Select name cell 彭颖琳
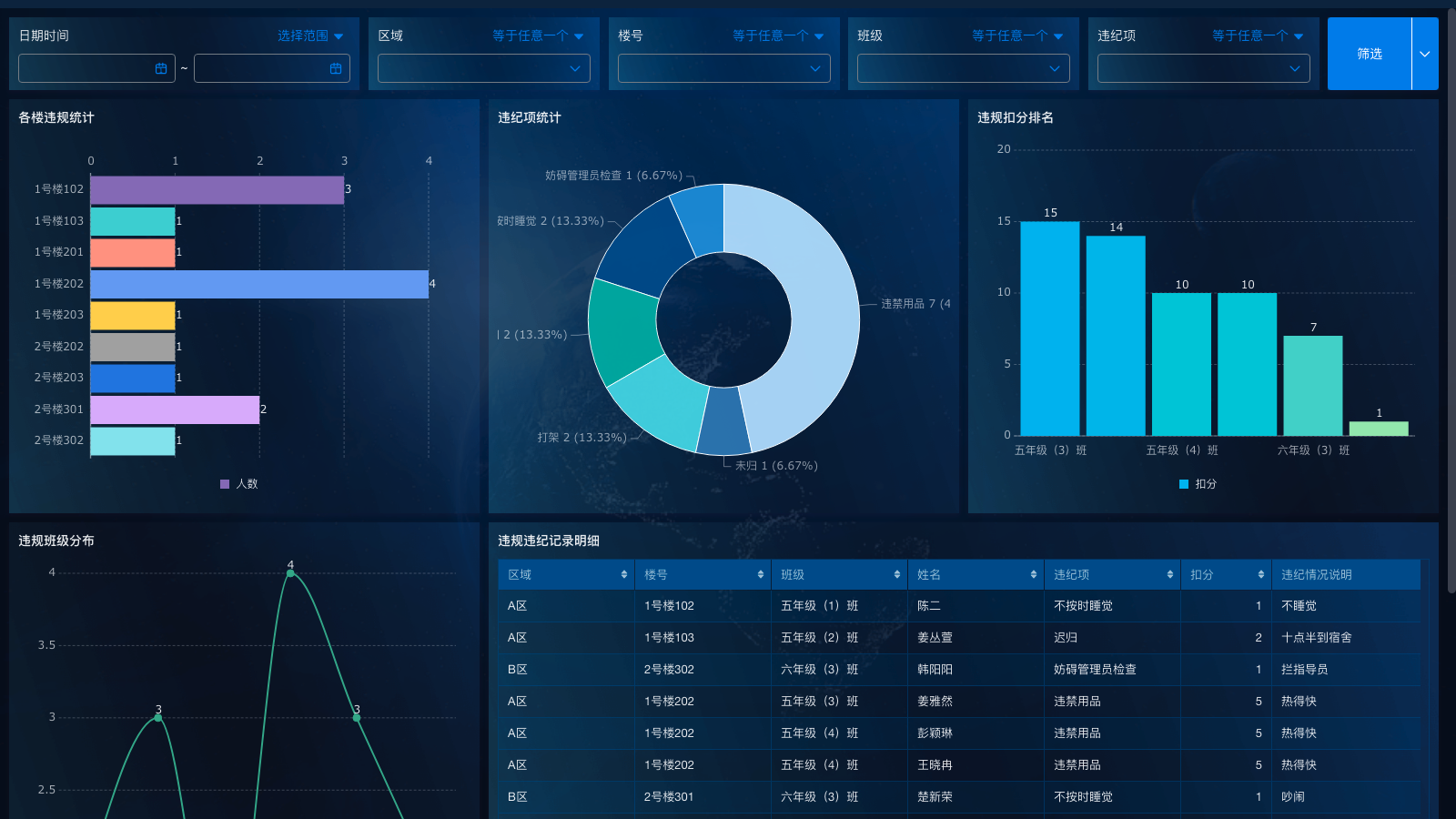Screen dimensions: 1456x819 (x=935, y=733)
